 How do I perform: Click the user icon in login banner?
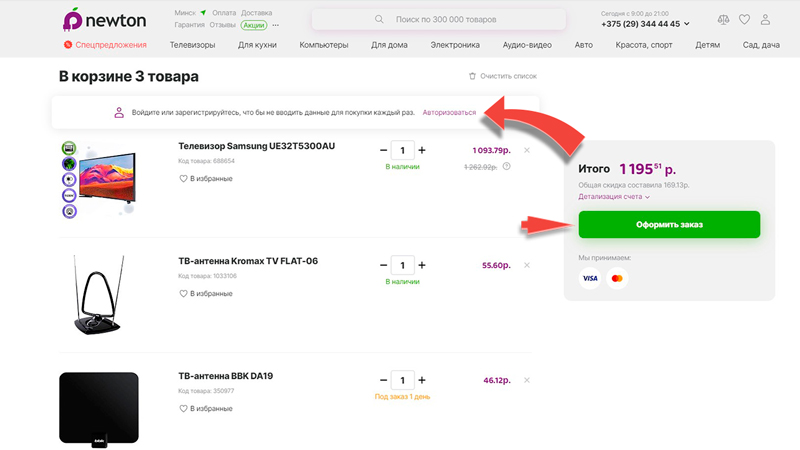119,112
